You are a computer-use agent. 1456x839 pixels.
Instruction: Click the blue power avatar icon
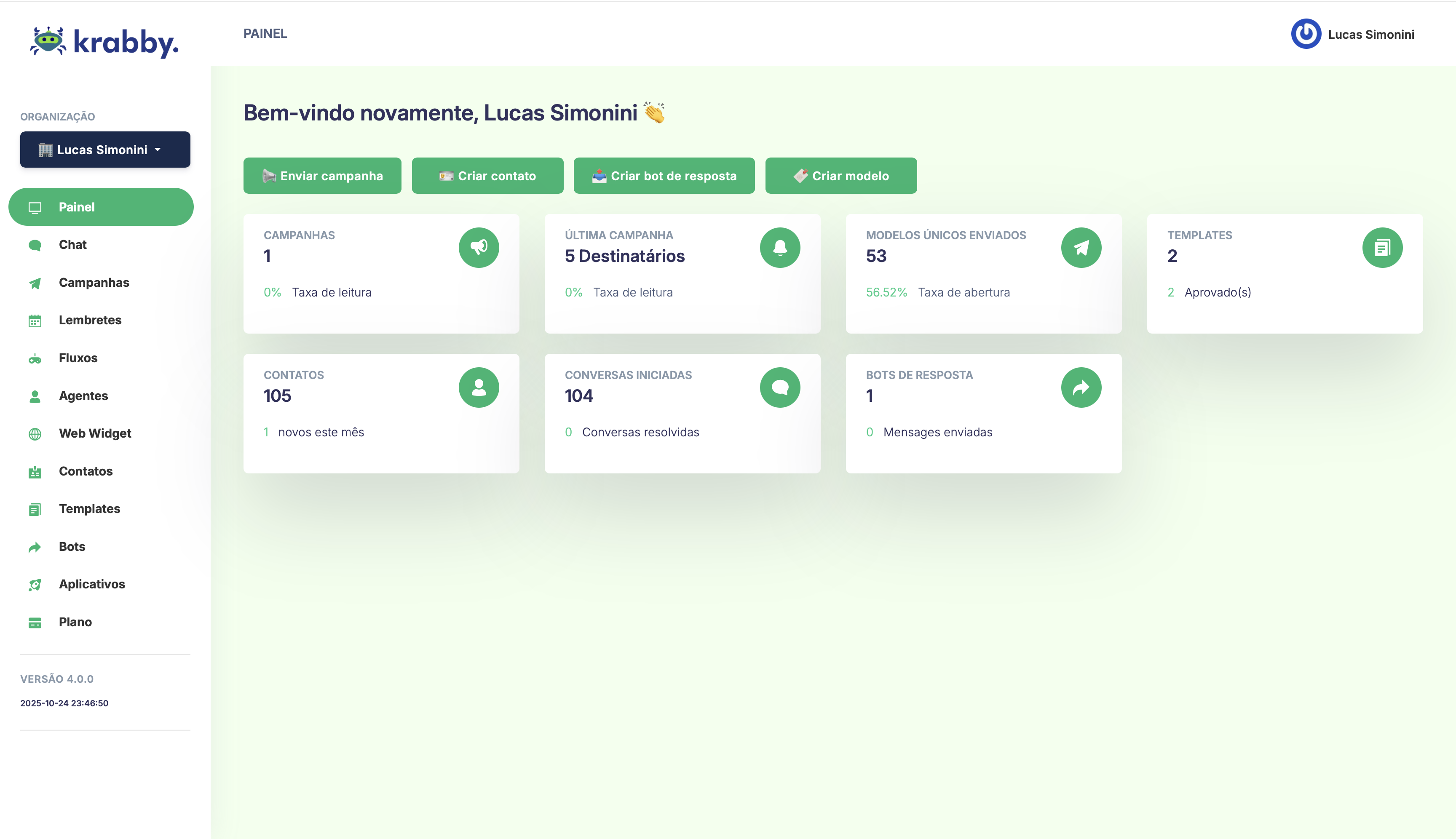click(1306, 34)
